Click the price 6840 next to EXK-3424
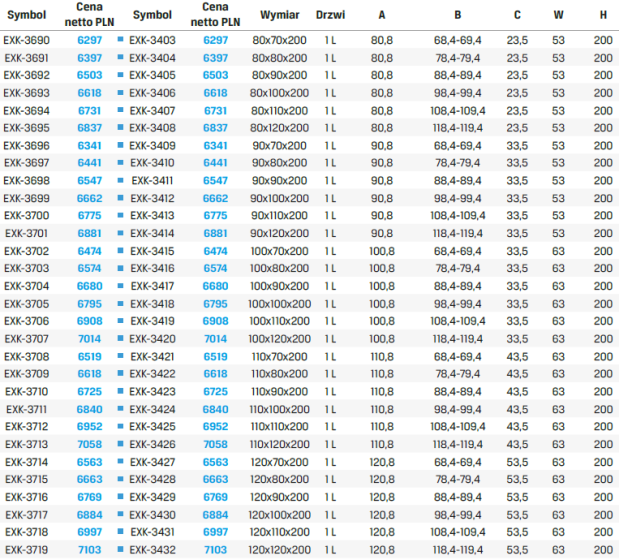This screenshot has width=619, height=560. point(216,409)
